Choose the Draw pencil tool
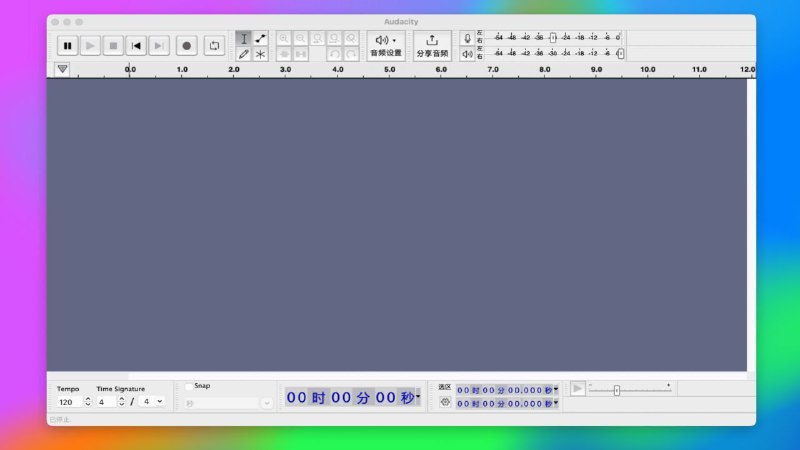This screenshot has height=450, width=800. pos(244,54)
